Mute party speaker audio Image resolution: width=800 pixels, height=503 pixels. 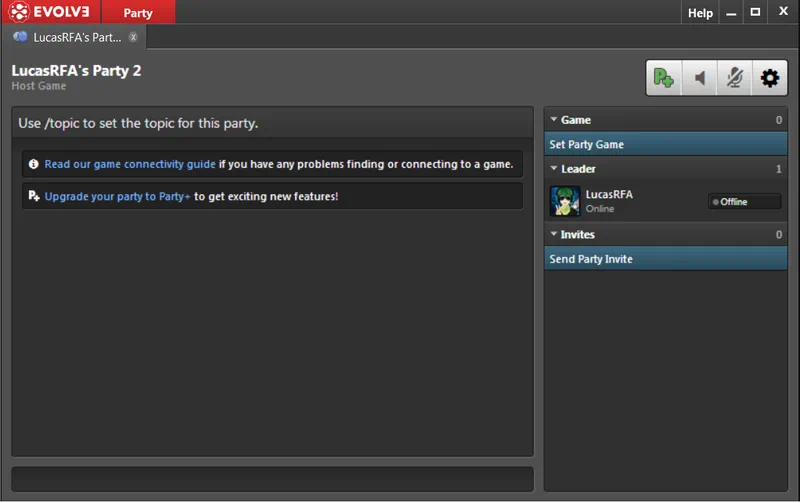699,78
